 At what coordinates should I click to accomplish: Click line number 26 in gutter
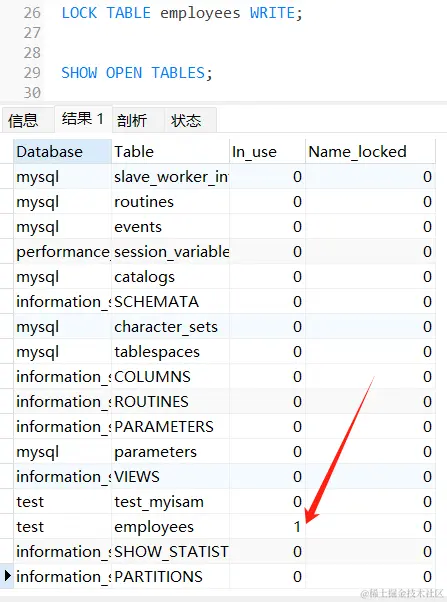(x=32, y=13)
